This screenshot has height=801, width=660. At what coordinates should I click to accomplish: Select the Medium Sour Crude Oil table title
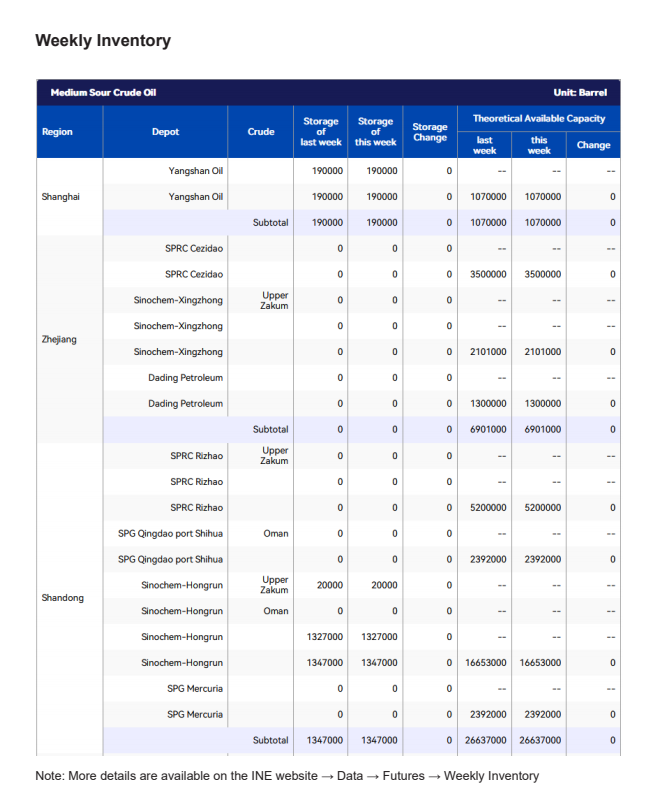(x=103, y=93)
